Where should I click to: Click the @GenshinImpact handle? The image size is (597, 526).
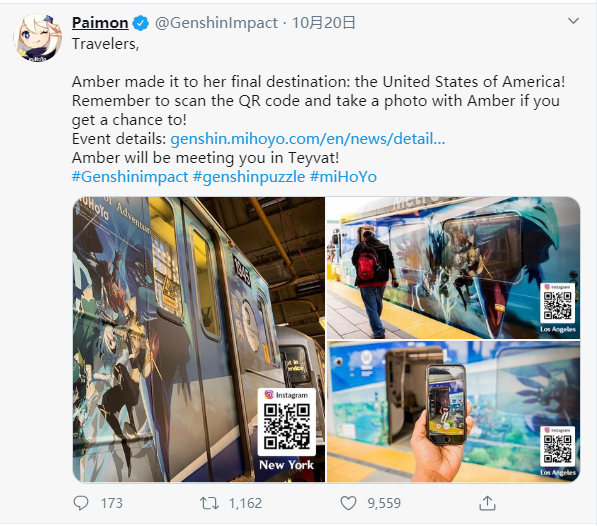point(216,23)
